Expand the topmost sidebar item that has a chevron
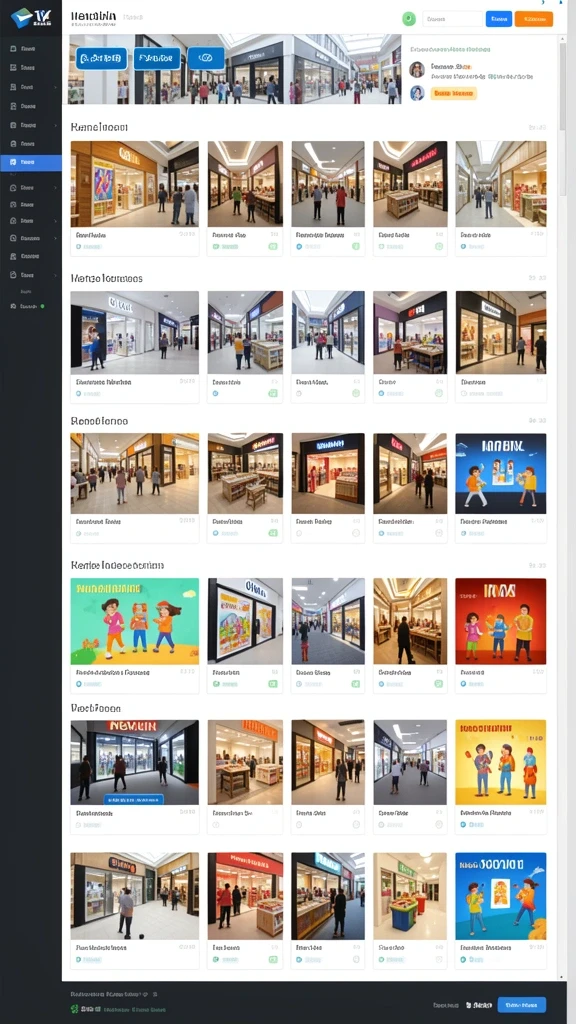The width and height of the screenshot is (576, 1024). (x=31, y=86)
